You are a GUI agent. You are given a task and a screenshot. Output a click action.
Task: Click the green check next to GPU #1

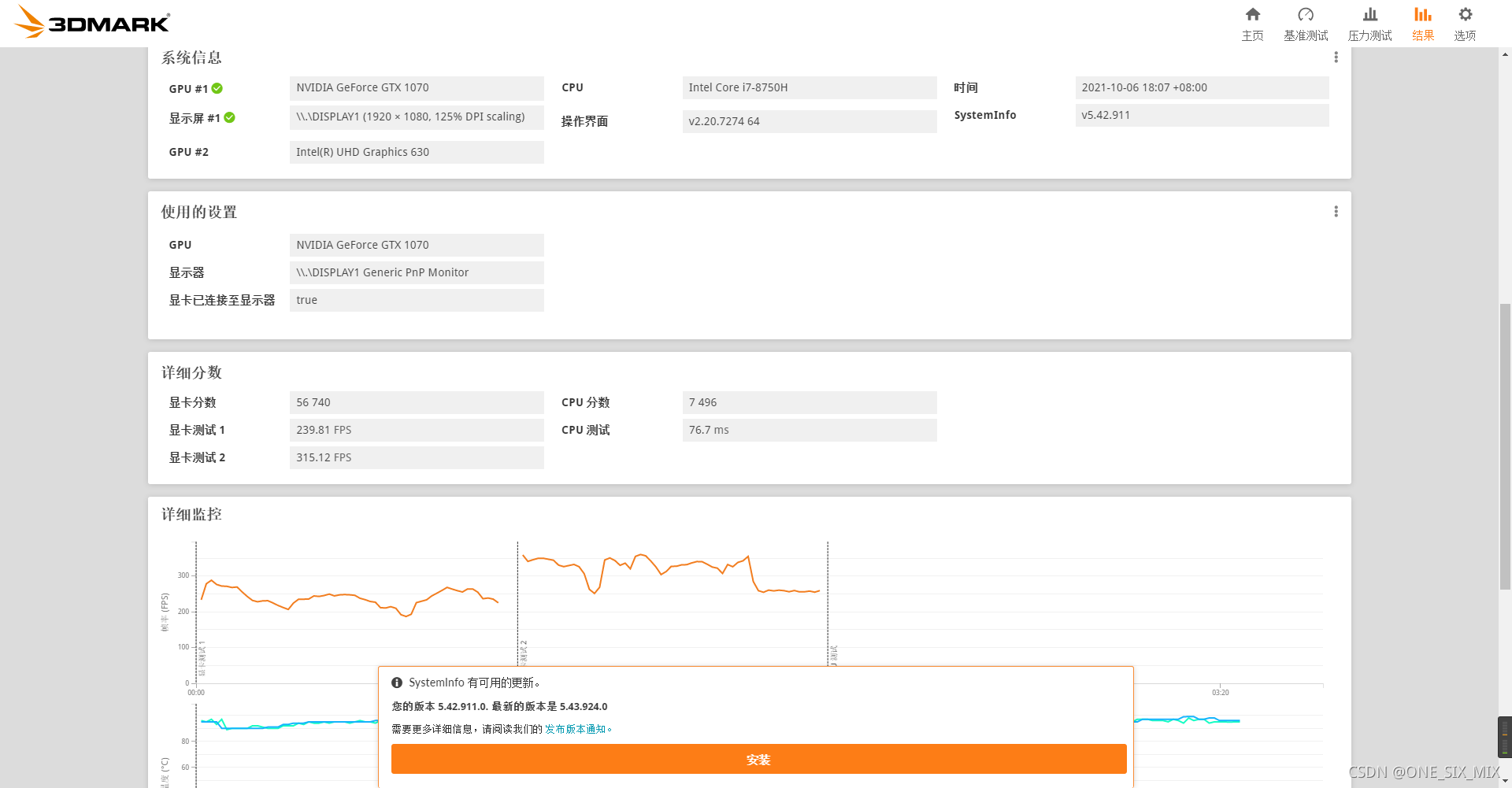(217, 88)
